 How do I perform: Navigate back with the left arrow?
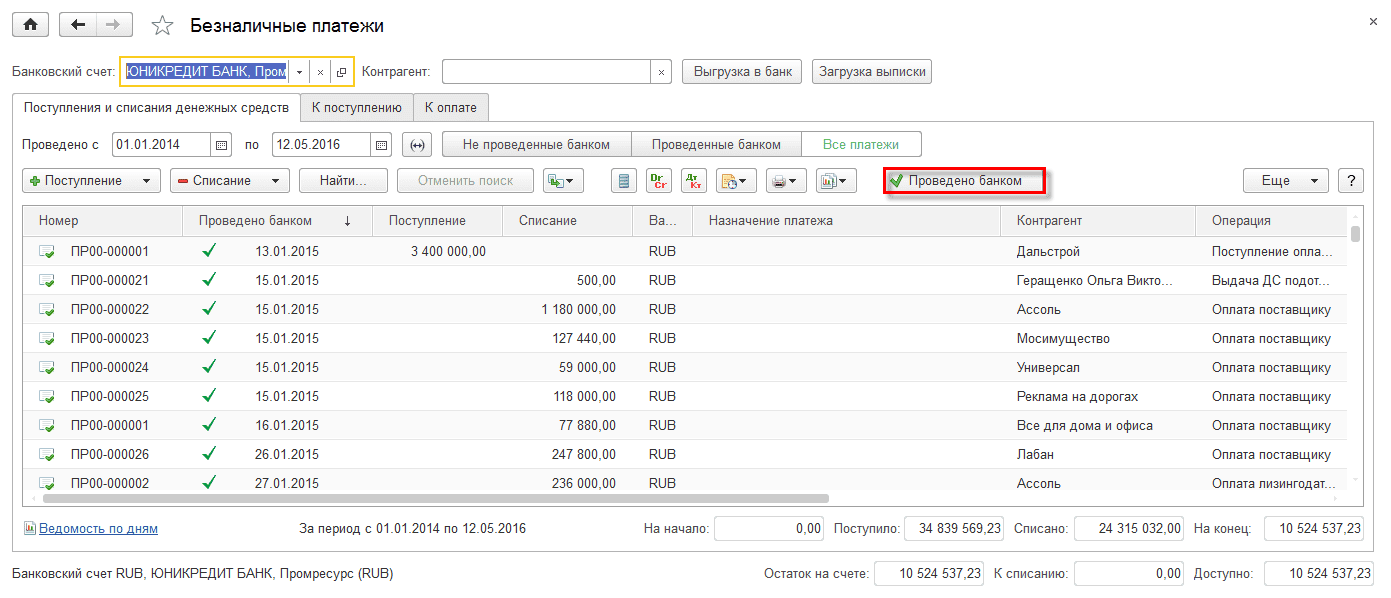coord(78,25)
